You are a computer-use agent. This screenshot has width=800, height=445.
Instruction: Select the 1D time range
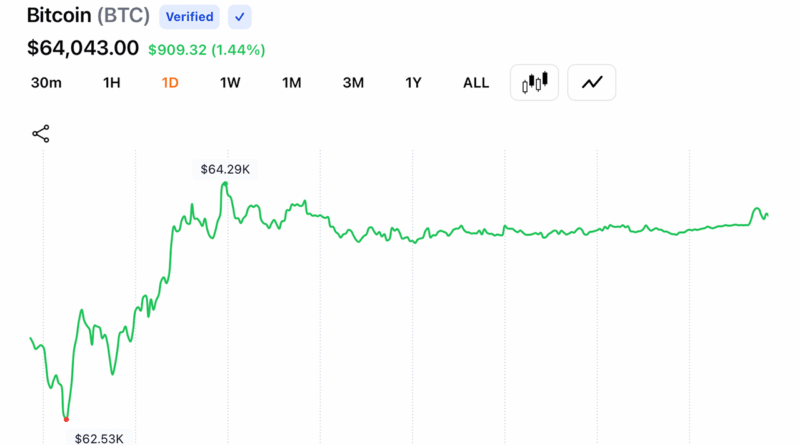(x=170, y=83)
